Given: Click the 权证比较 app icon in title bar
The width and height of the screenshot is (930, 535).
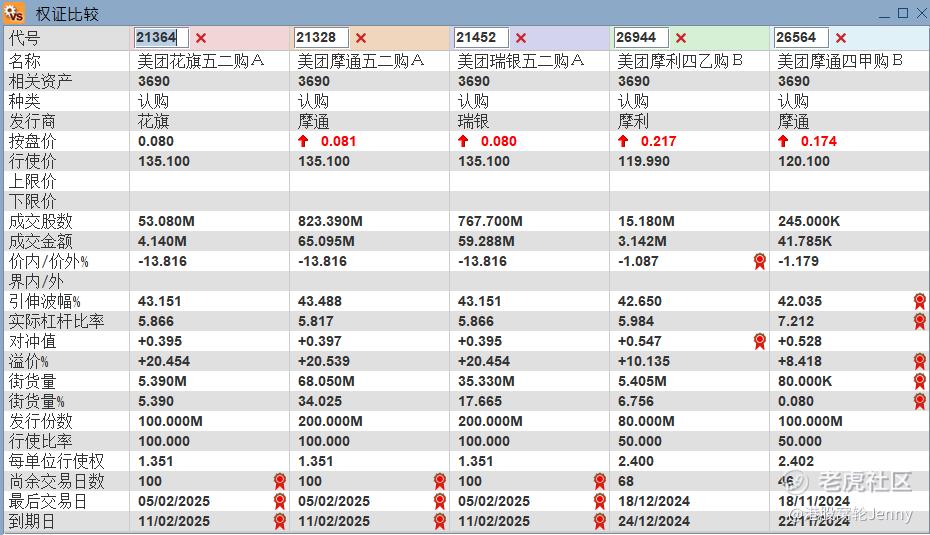Looking at the screenshot, I should tap(14, 13).
